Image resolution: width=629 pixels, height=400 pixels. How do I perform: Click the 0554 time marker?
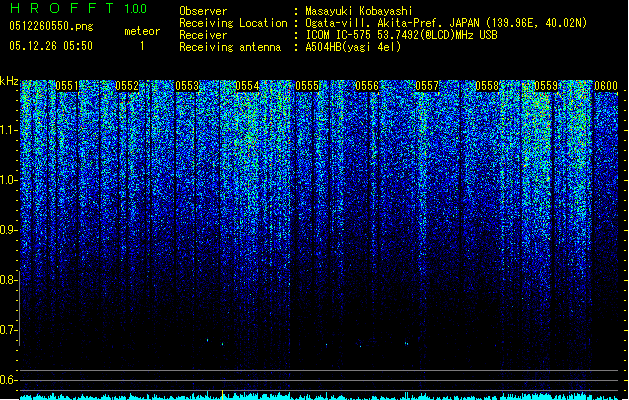click(247, 86)
